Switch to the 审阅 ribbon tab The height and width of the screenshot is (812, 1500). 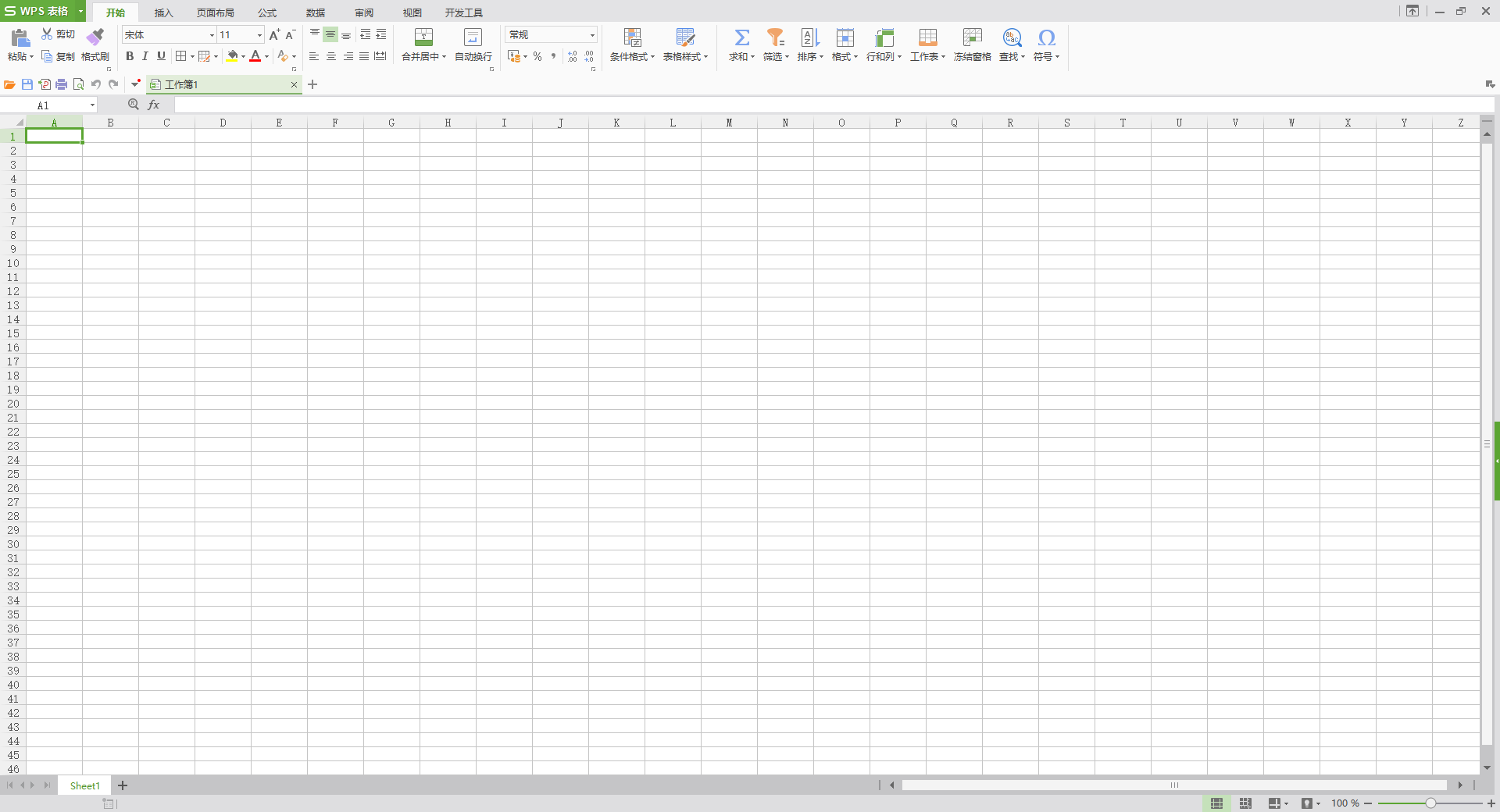coord(364,12)
